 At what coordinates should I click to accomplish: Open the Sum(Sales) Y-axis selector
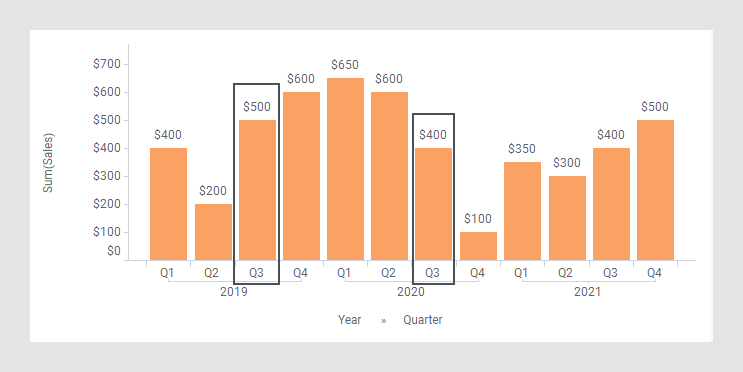point(48,163)
